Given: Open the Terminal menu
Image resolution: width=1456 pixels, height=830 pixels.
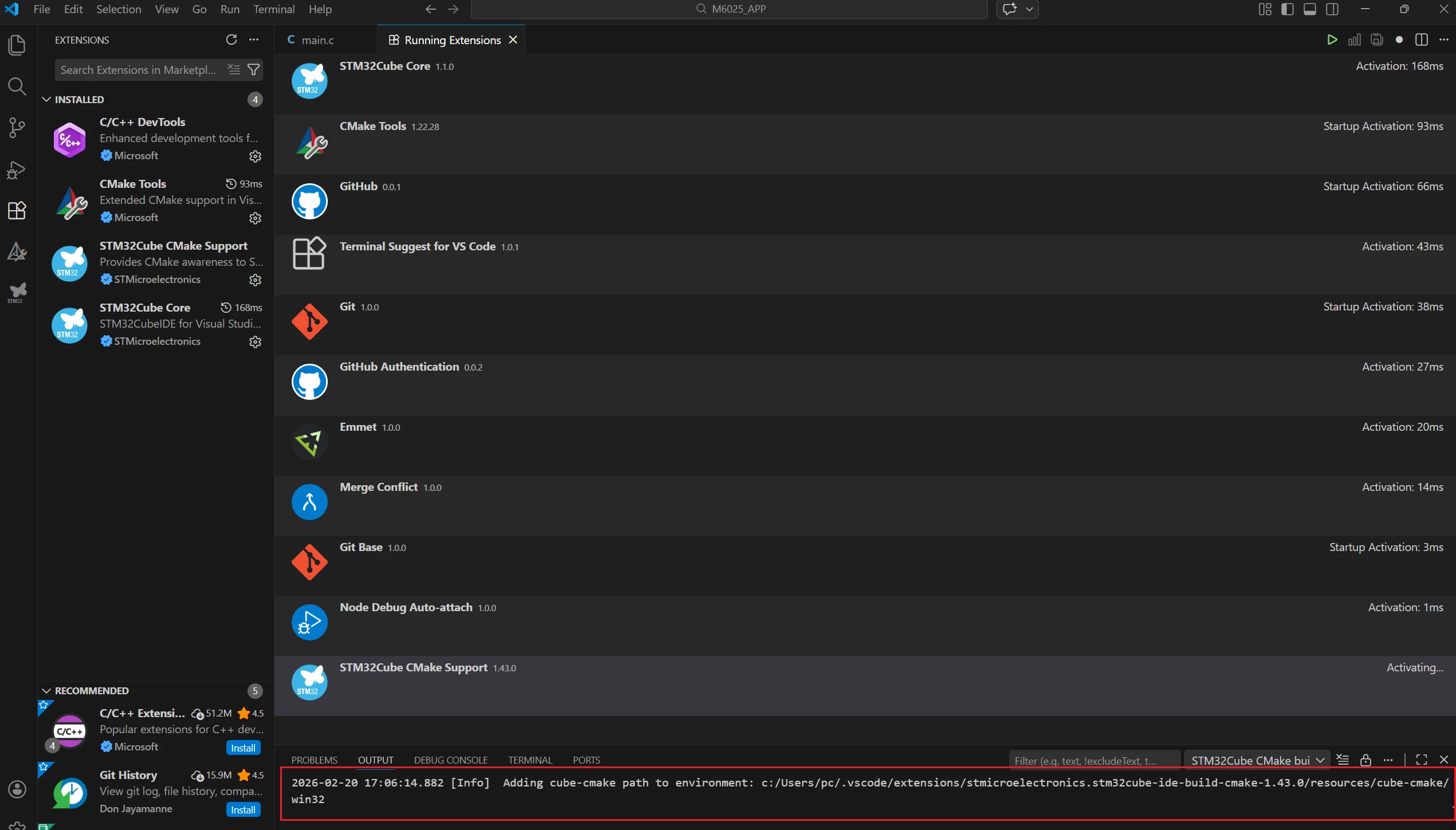Looking at the screenshot, I should pyautogui.click(x=274, y=9).
